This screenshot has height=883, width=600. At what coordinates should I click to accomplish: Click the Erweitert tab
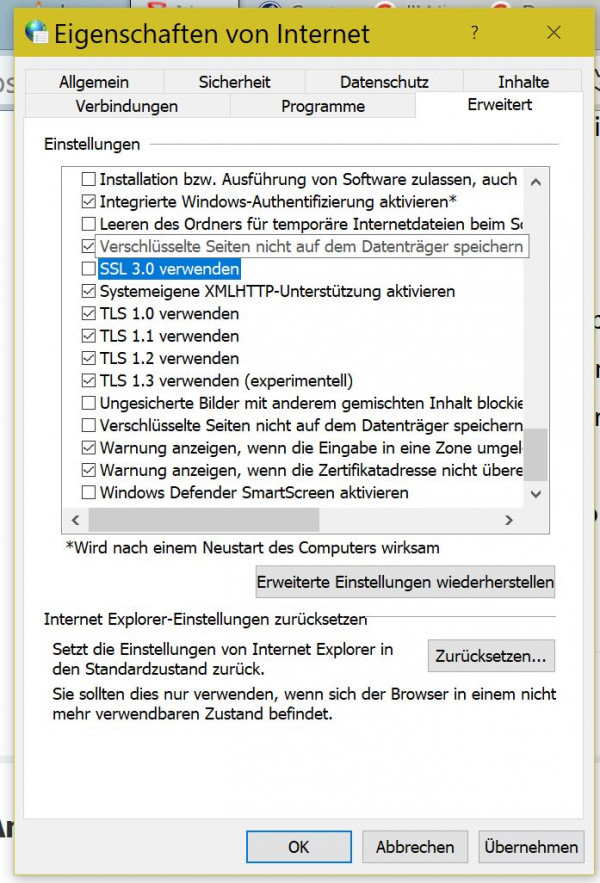click(x=500, y=105)
